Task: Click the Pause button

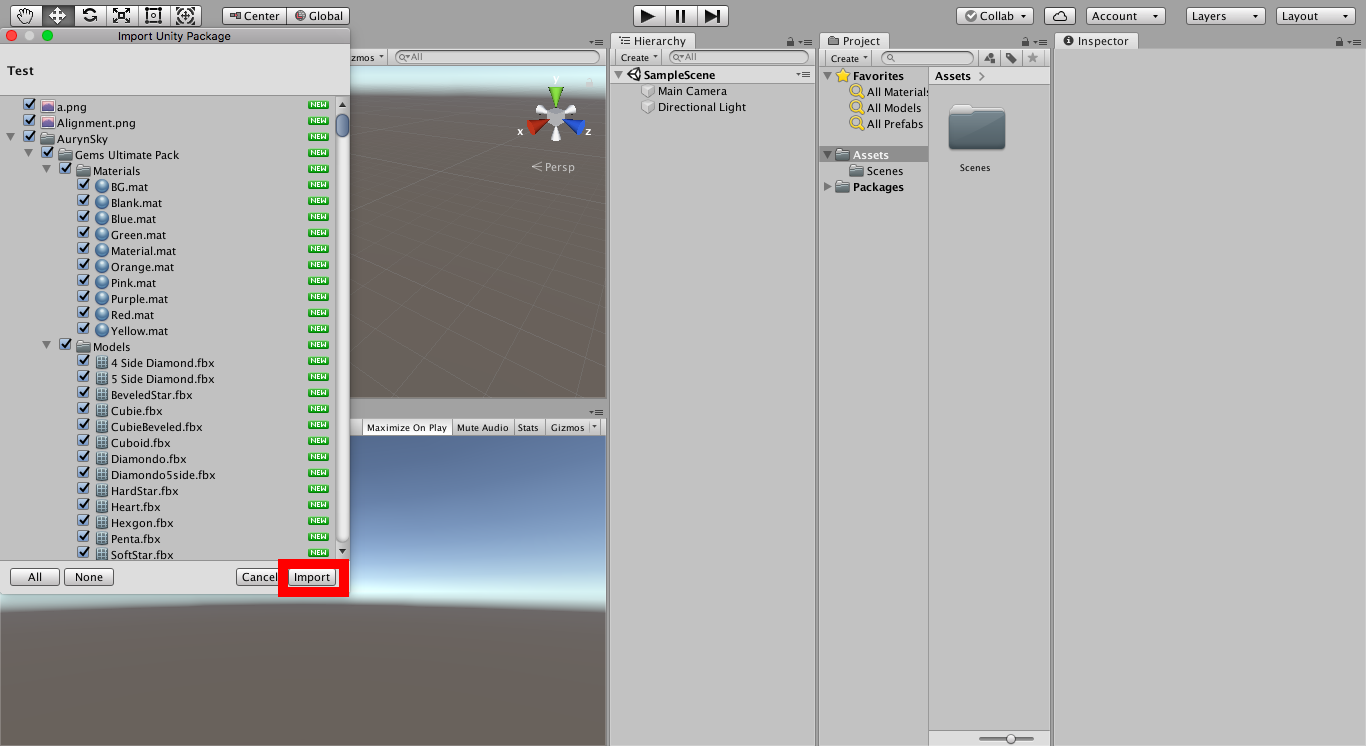Action: [x=681, y=16]
